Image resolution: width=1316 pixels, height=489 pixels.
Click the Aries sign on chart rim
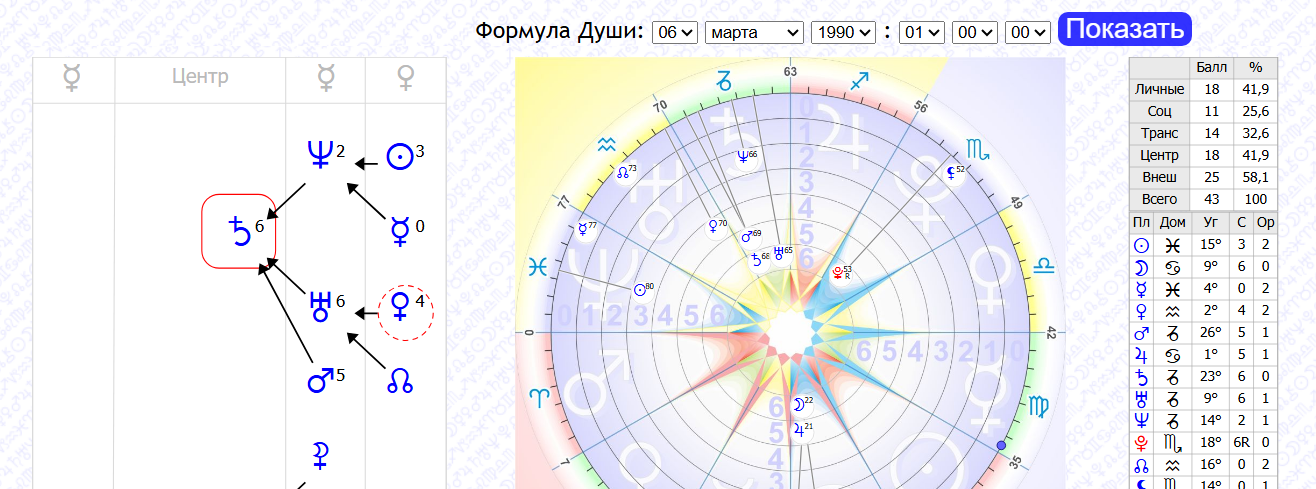(x=539, y=397)
